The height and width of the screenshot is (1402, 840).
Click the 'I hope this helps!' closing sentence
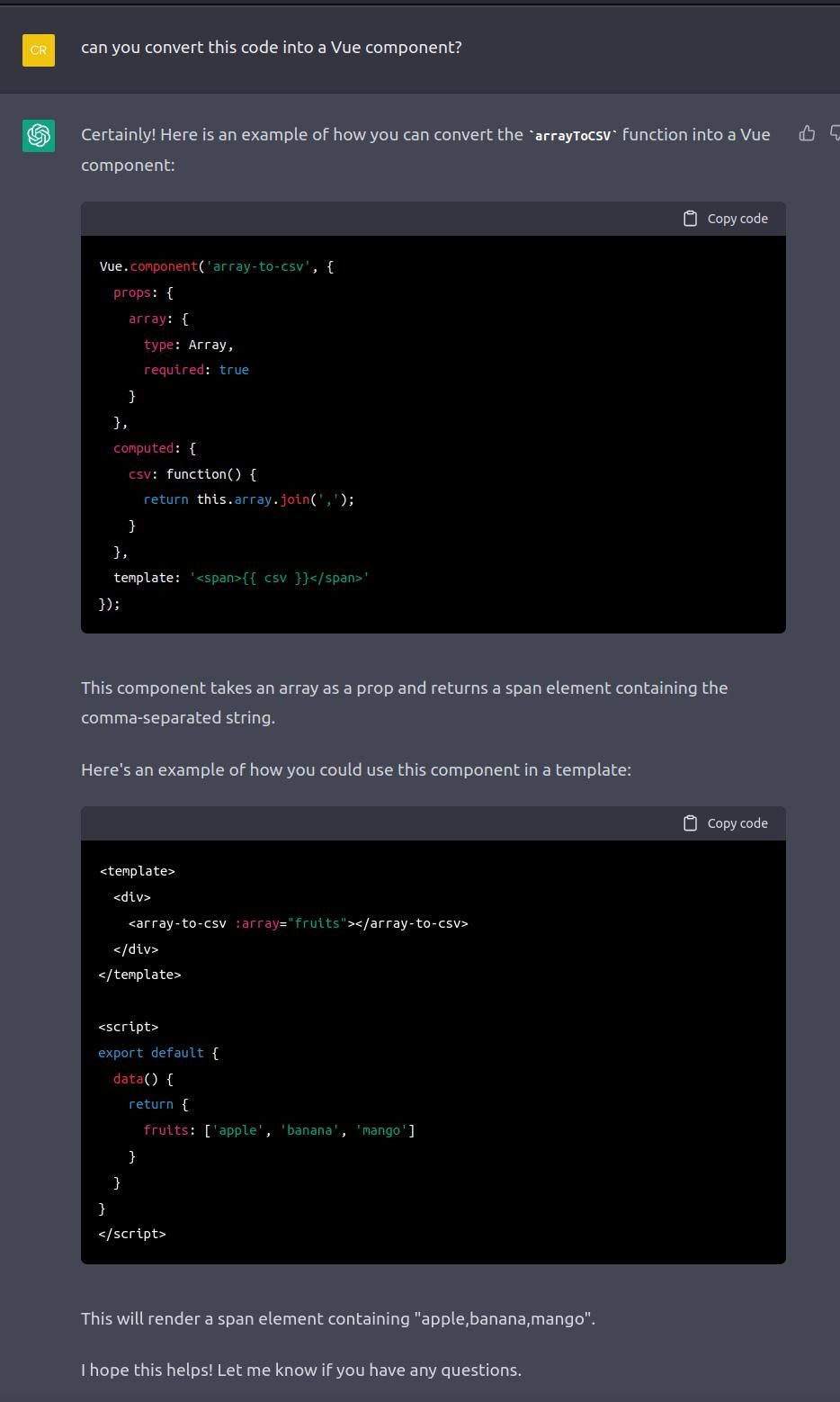[300, 1370]
